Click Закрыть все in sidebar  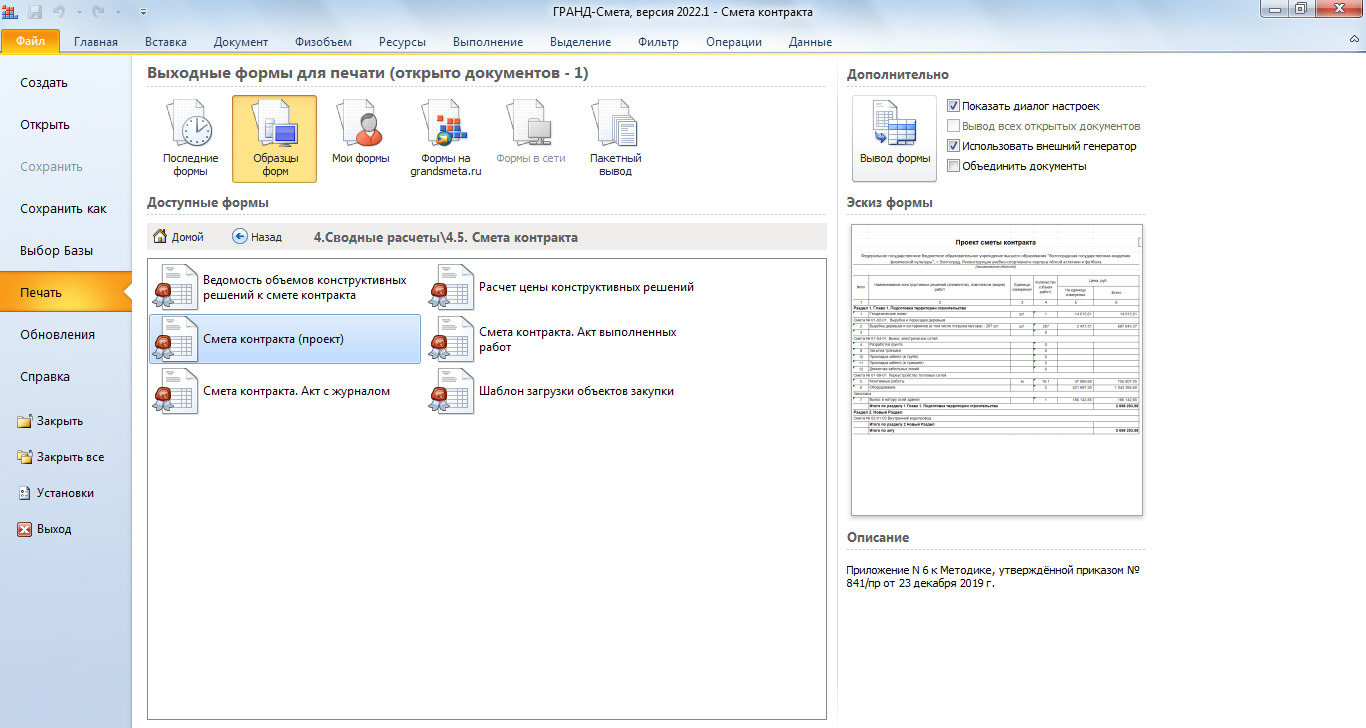tap(60, 457)
